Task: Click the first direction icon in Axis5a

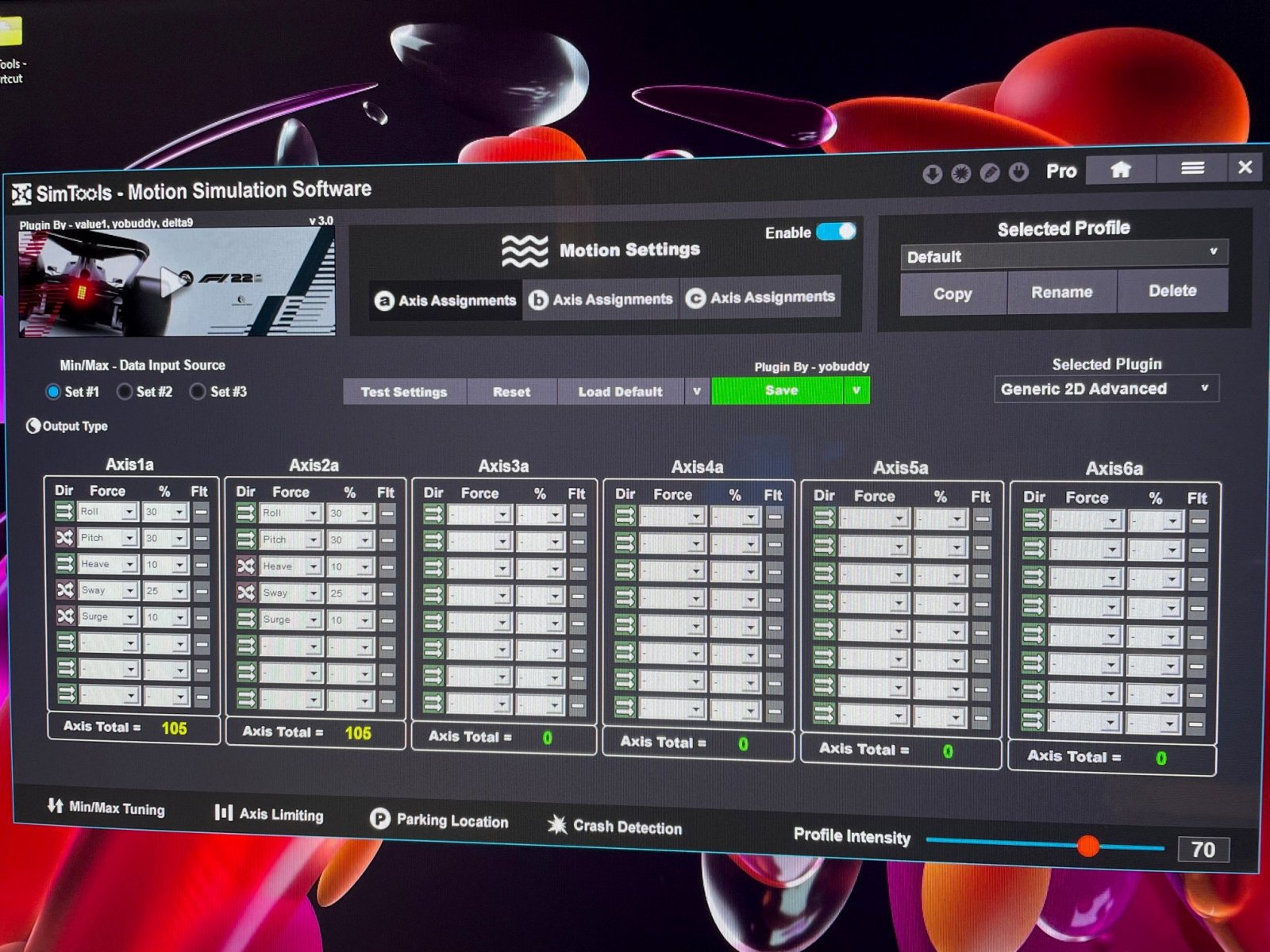Action: click(x=824, y=518)
